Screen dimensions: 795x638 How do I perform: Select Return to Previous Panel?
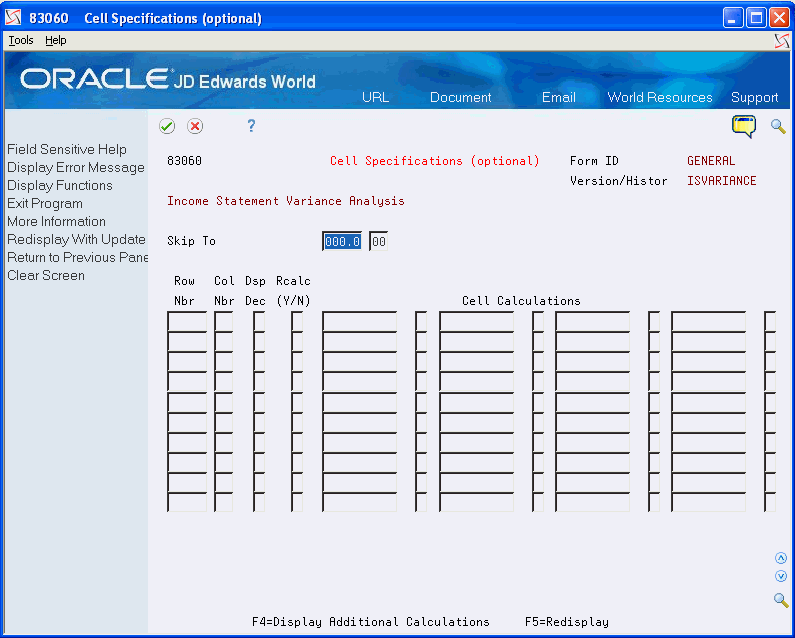point(77,258)
